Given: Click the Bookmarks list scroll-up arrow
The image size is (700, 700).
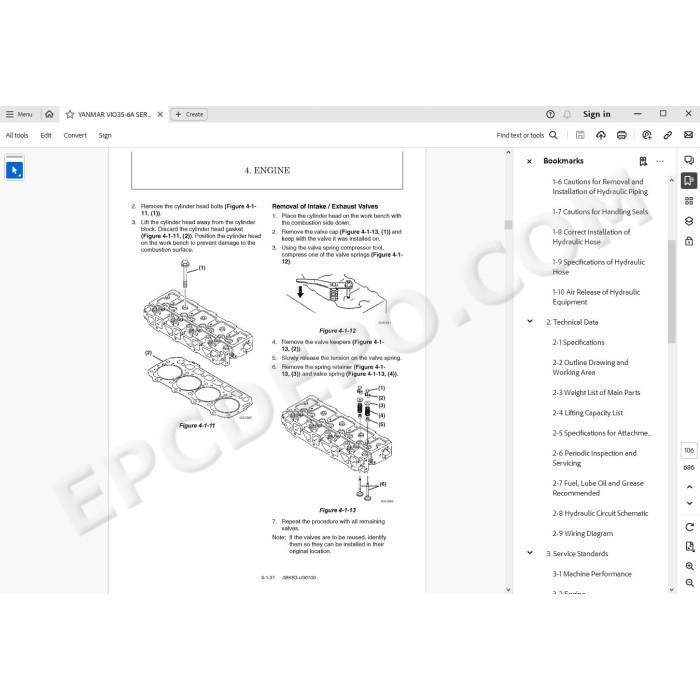Looking at the screenshot, I should 671,180.
